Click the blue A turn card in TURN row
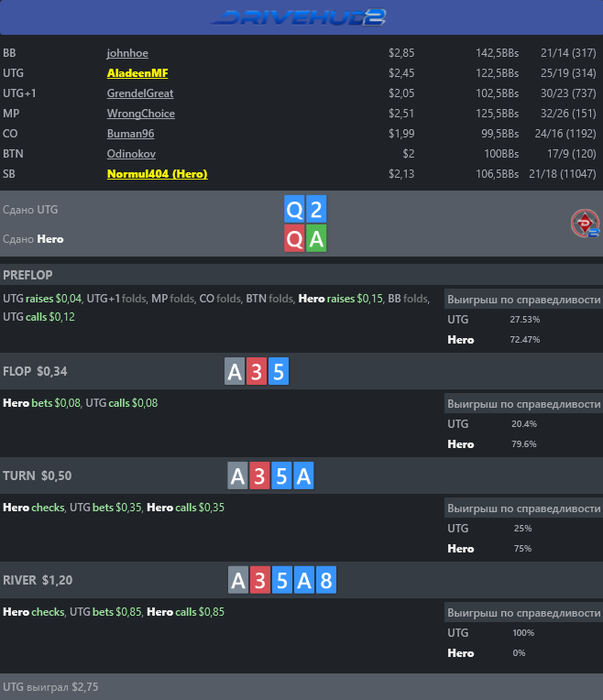Image resolution: width=603 pixels, height=700 pixels. pos(304,475)
